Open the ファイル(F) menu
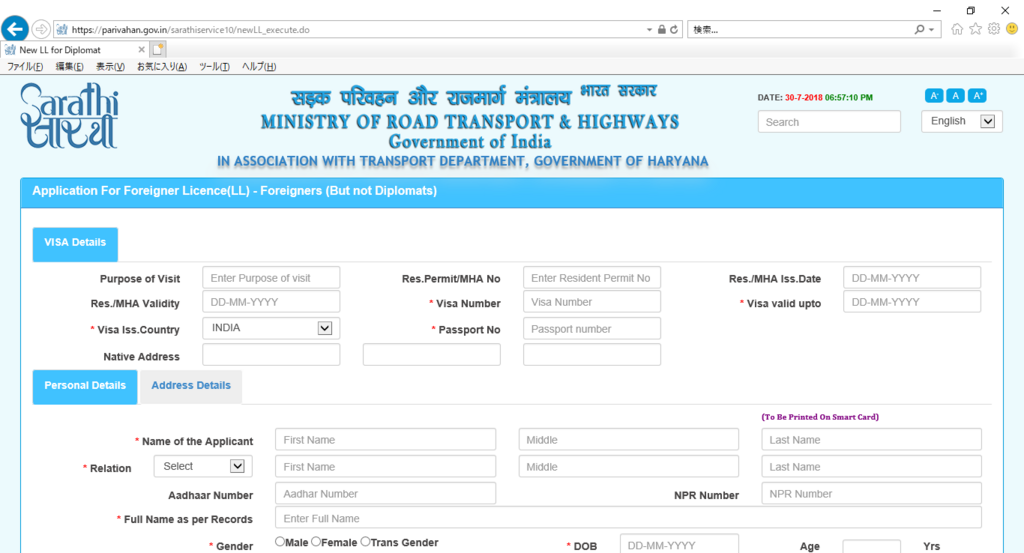 point(25,67)
